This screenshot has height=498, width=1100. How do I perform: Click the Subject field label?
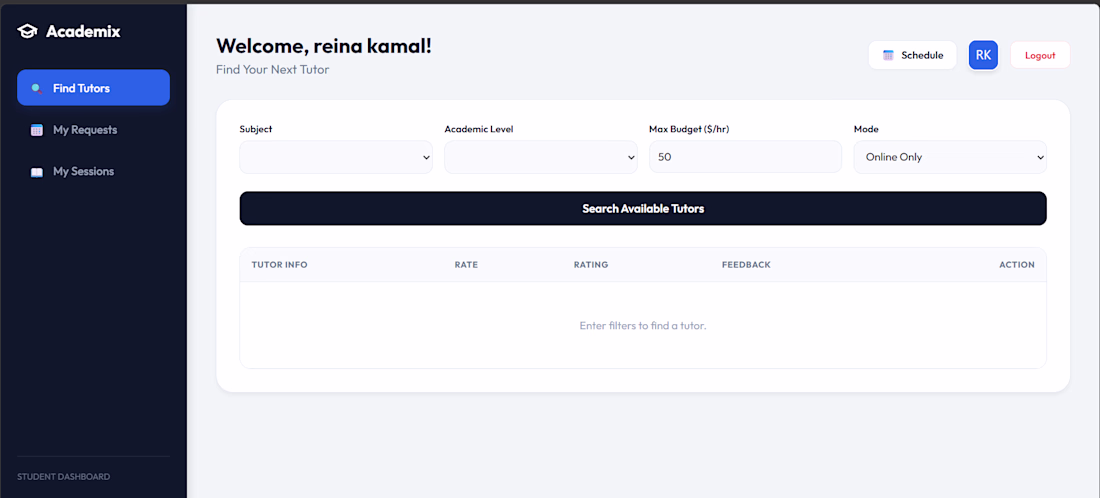point(256,129)
